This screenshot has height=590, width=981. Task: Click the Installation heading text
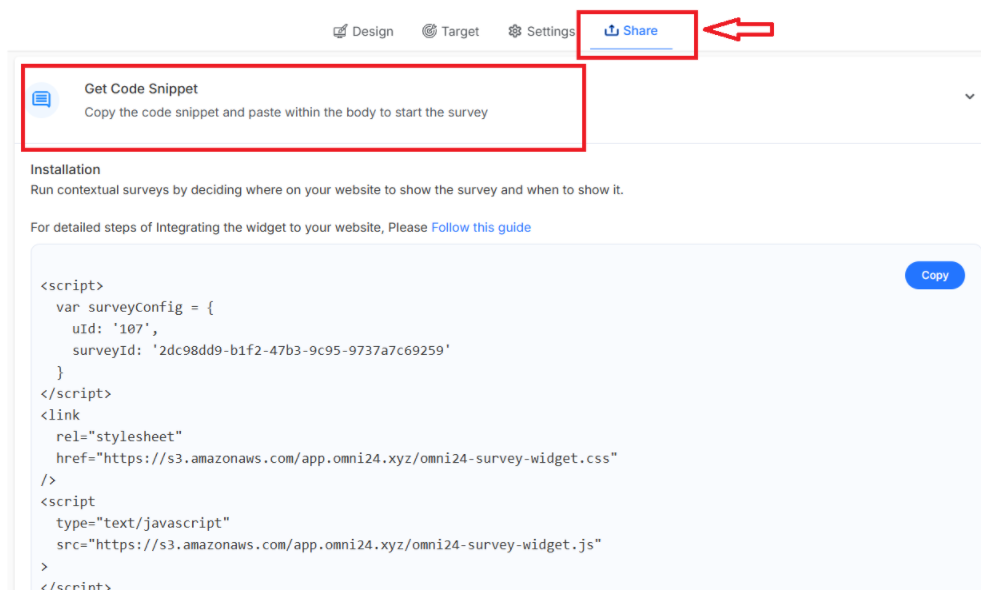[x=65, y=170]
